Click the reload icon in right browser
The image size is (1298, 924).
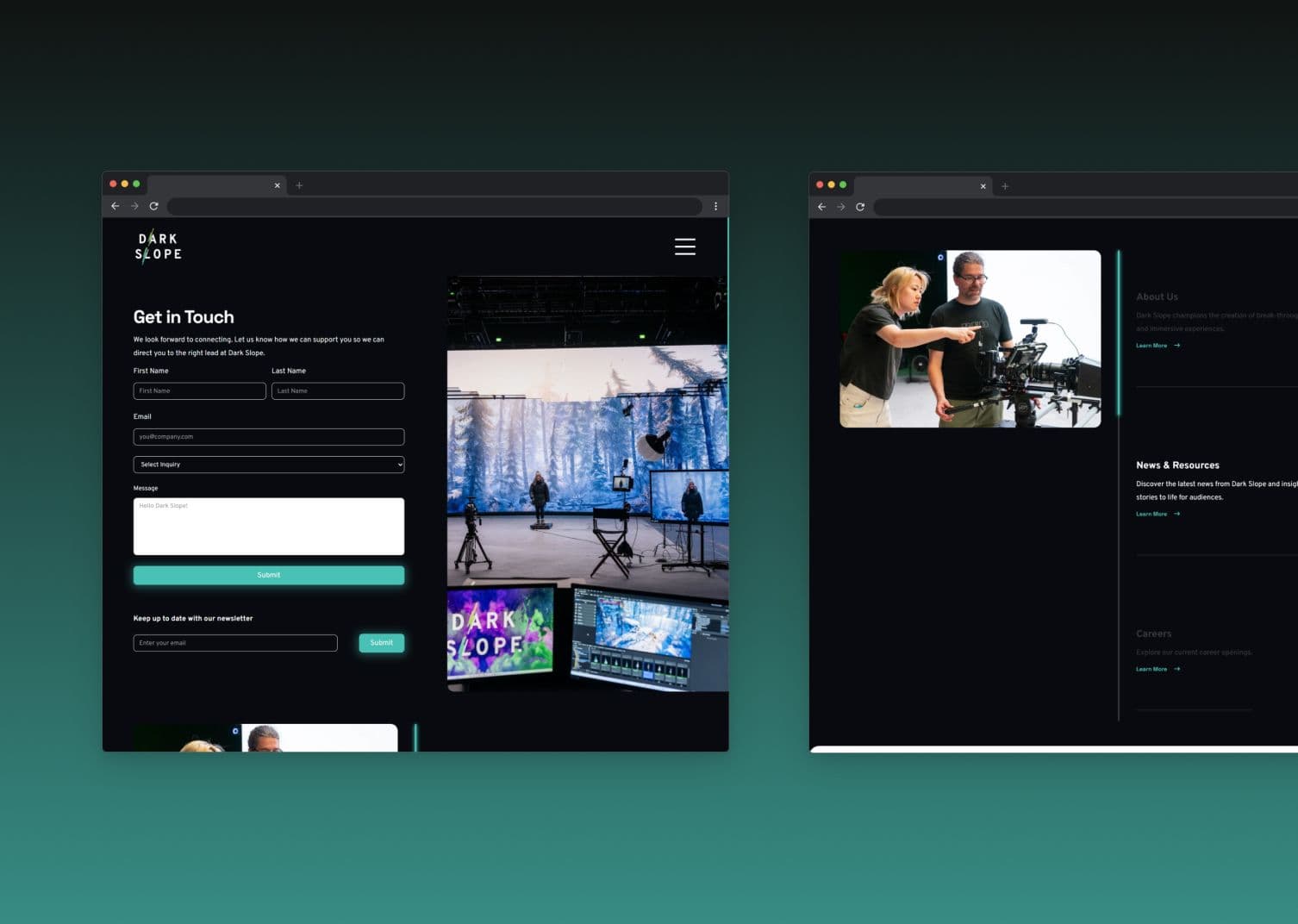click(860, 207)
